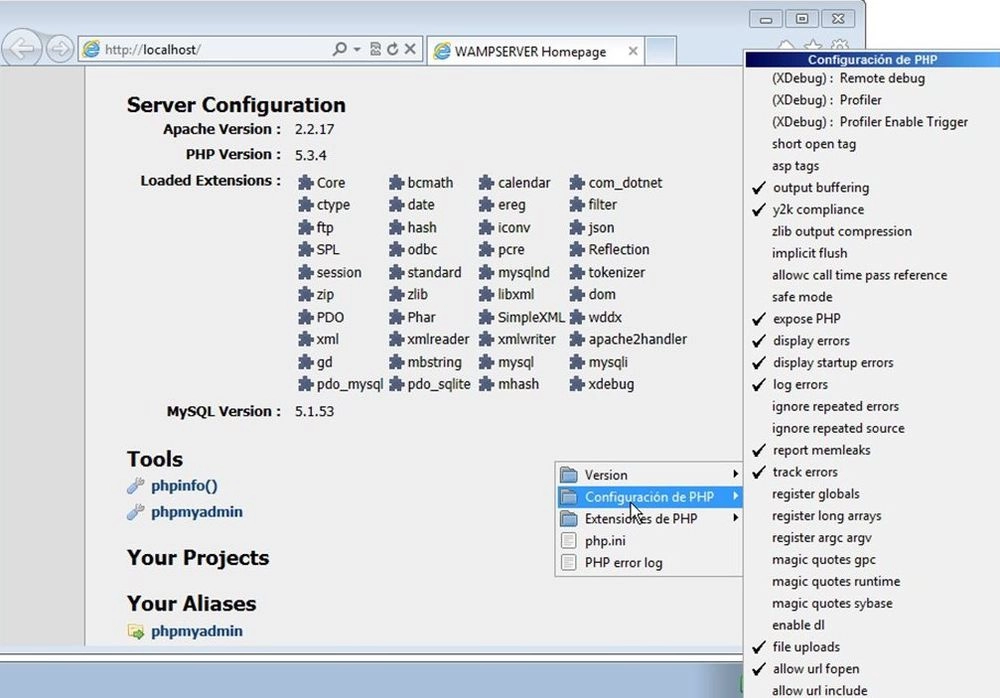Open a new blank browser tab

pos(661,51)
